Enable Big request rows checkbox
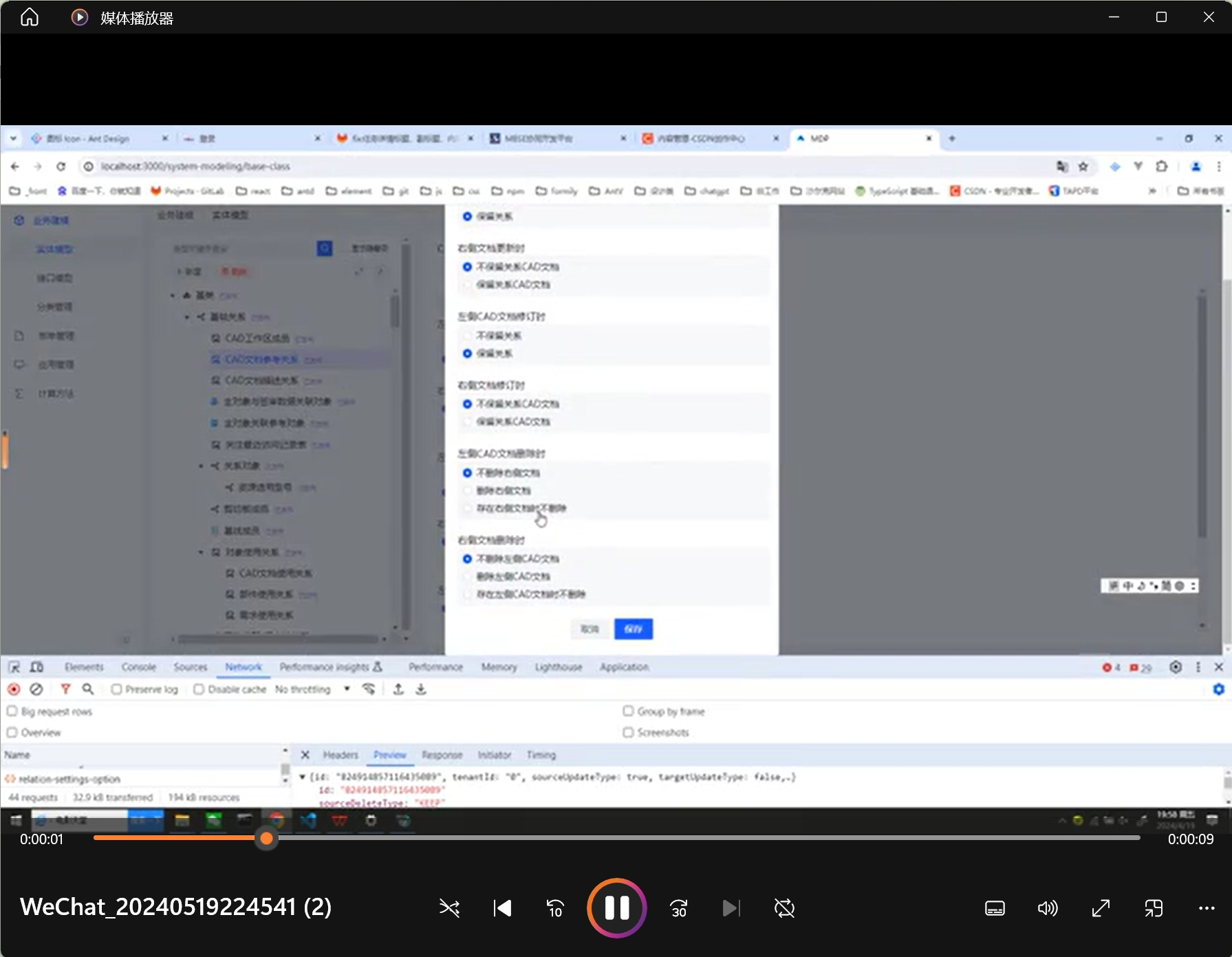1232x957 pixels. tap(12, 711)
